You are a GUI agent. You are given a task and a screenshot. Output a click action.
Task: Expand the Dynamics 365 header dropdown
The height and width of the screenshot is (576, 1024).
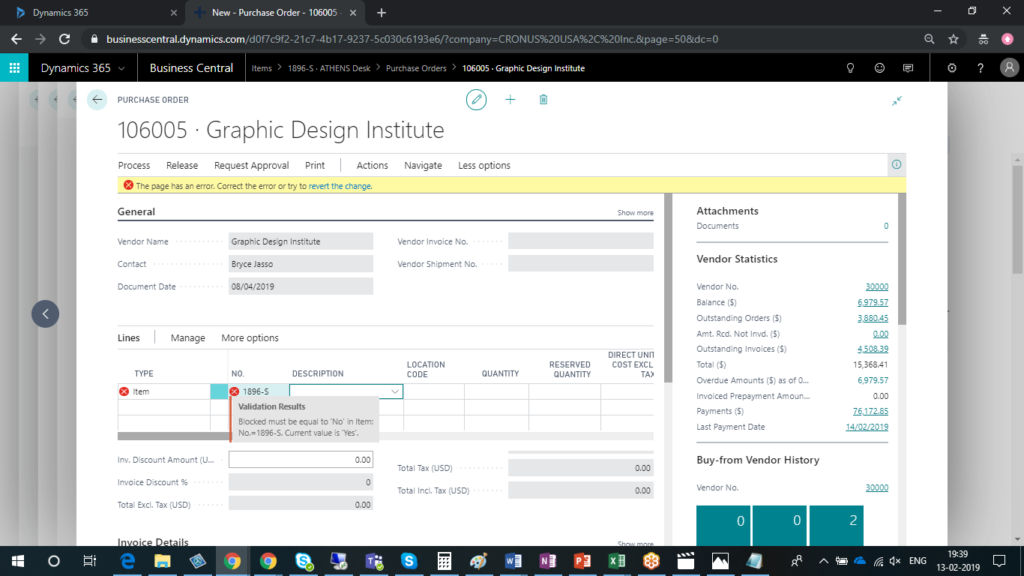122,68
